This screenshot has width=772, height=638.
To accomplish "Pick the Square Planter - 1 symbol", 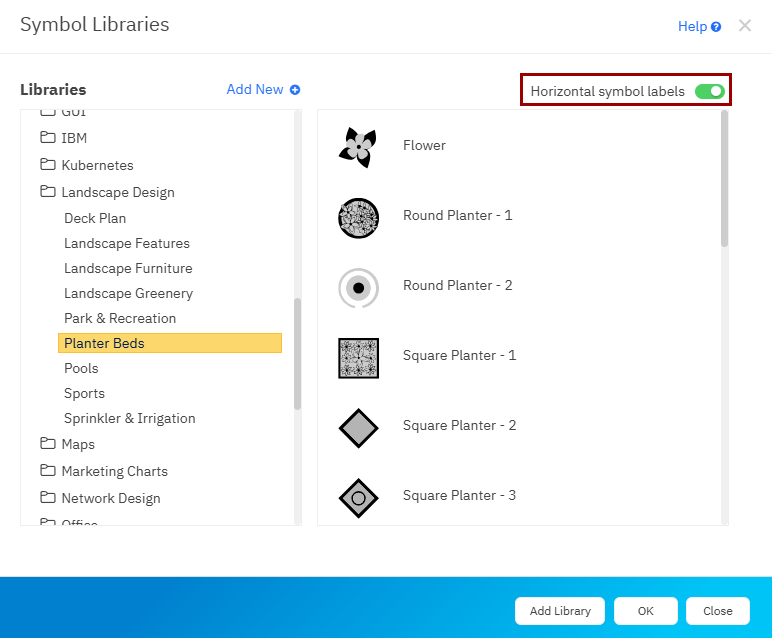I will click(x=358, y=357).
